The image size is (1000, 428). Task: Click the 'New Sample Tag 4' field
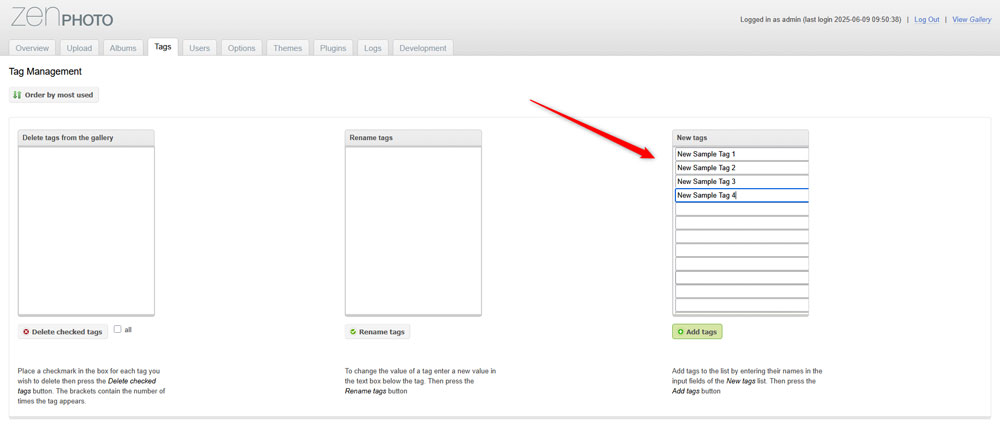click(742, 195)
